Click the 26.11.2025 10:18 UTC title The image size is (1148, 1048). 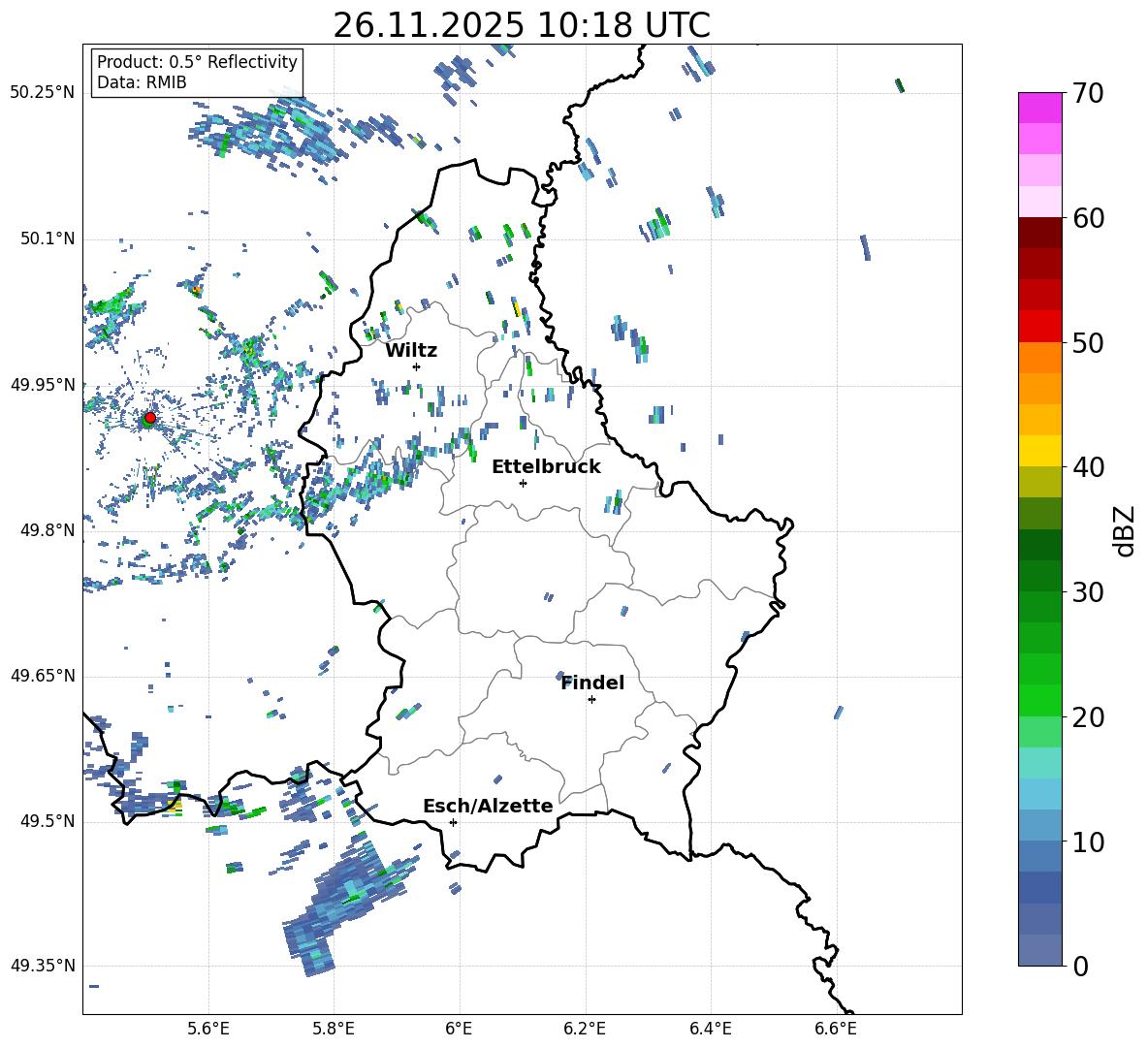[522, 25]
